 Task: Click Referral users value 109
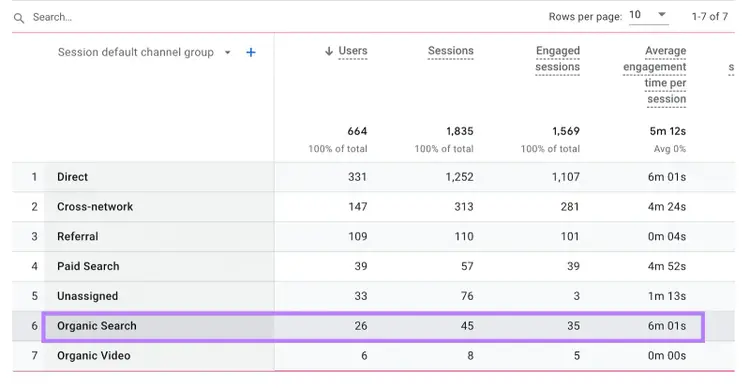[x=358, y=236]
